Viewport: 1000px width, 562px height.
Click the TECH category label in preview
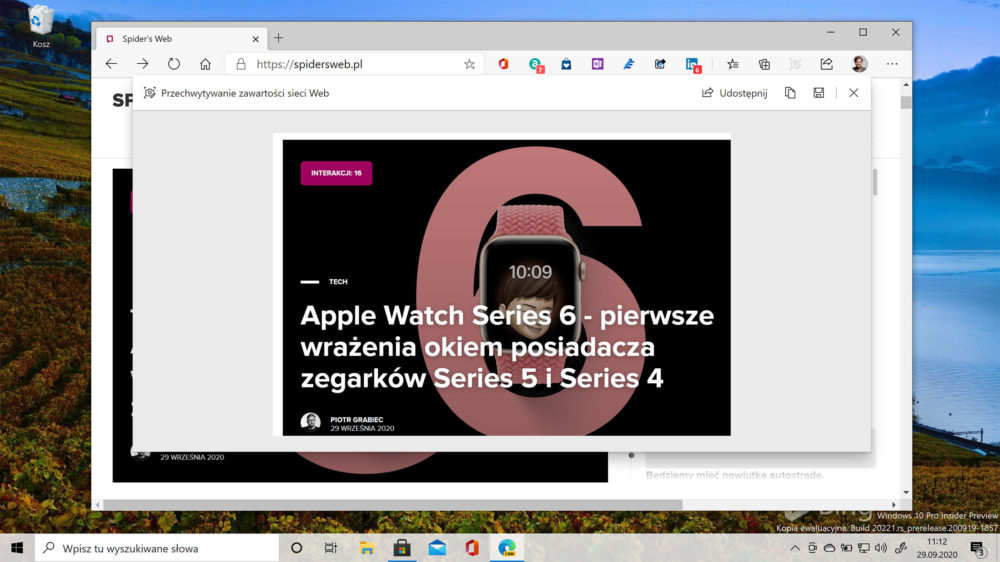[x=338, y=281]
